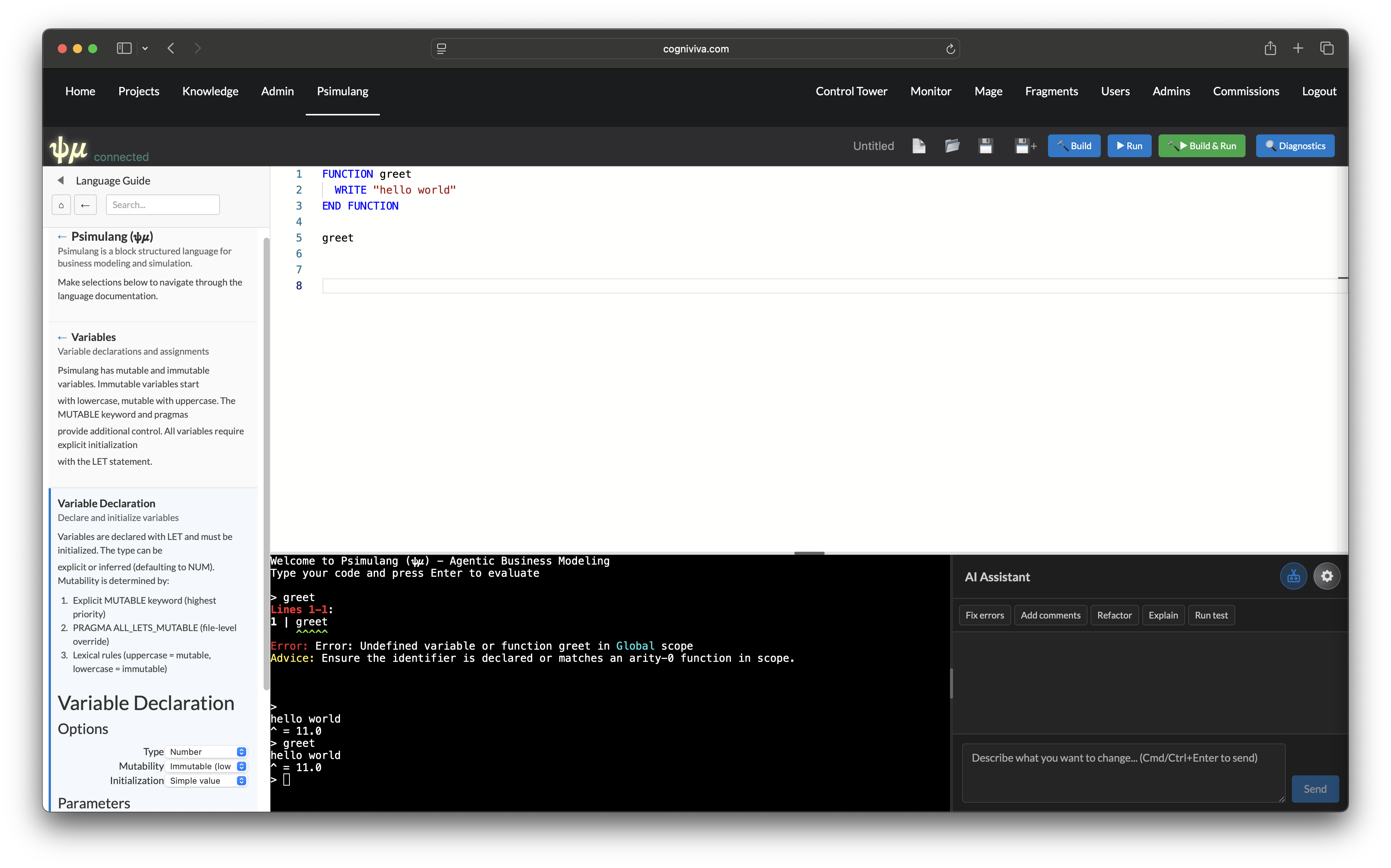Screen dimensions: 1391x868
Task: Open the Mutability dropdown
Action: tap(206, 766)
